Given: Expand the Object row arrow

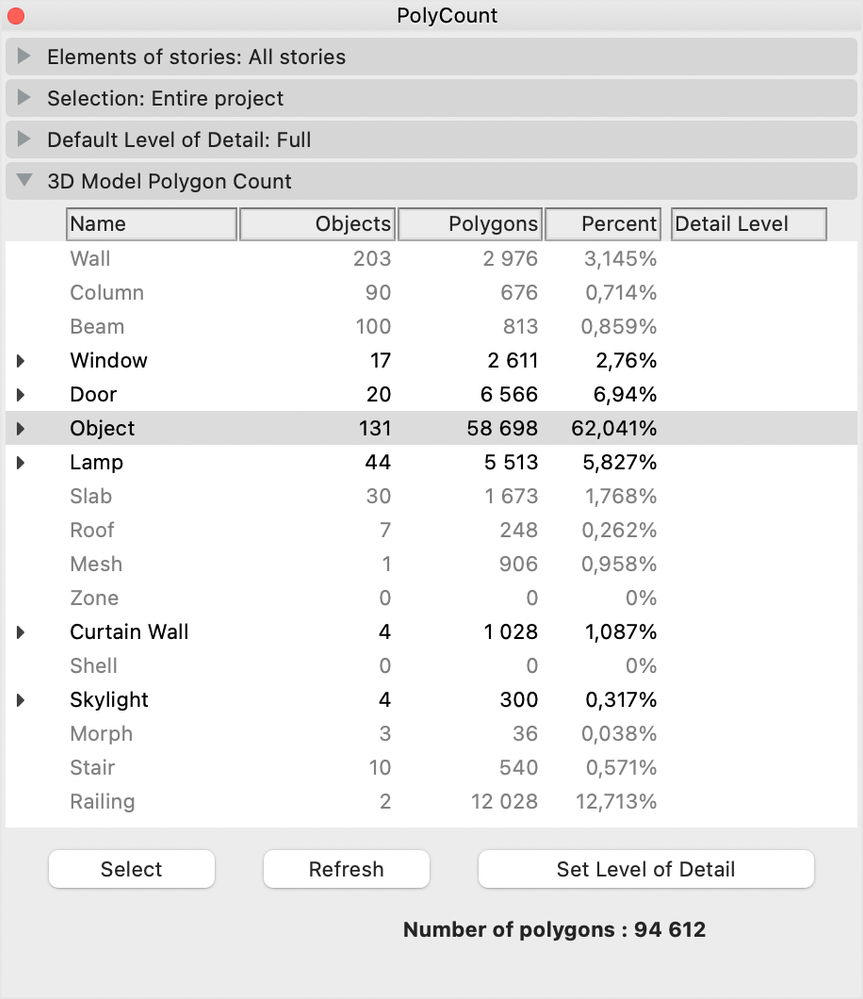Looking at the screenshot, I should click(x=22, y=429).
